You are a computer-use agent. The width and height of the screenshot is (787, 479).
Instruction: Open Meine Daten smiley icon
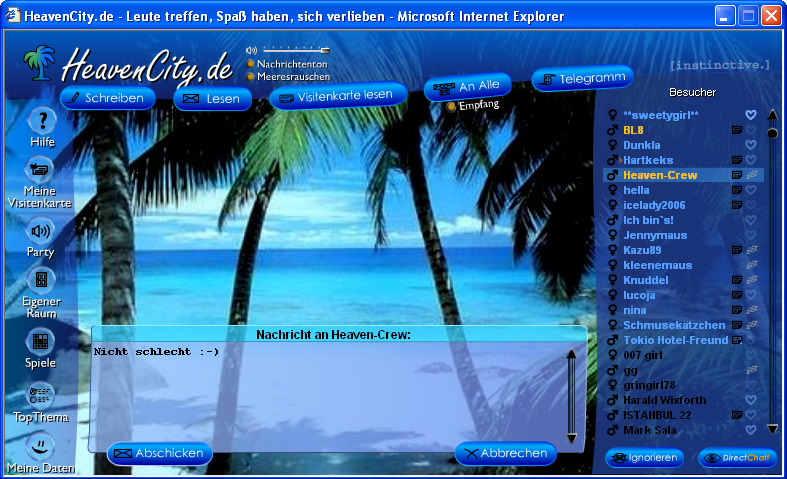(40, 446)
